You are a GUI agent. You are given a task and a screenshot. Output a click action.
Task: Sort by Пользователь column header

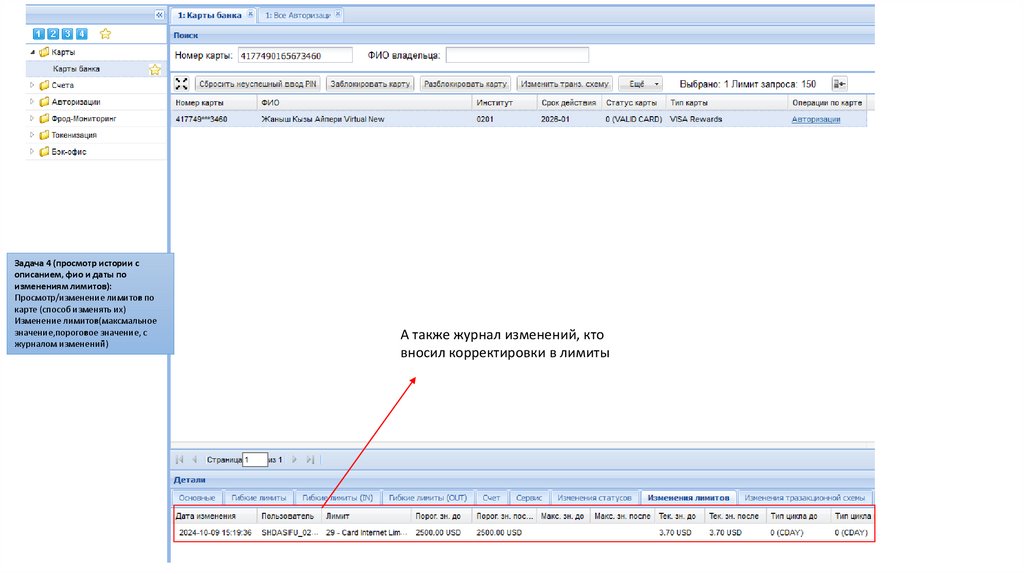(x=289, y=516)
